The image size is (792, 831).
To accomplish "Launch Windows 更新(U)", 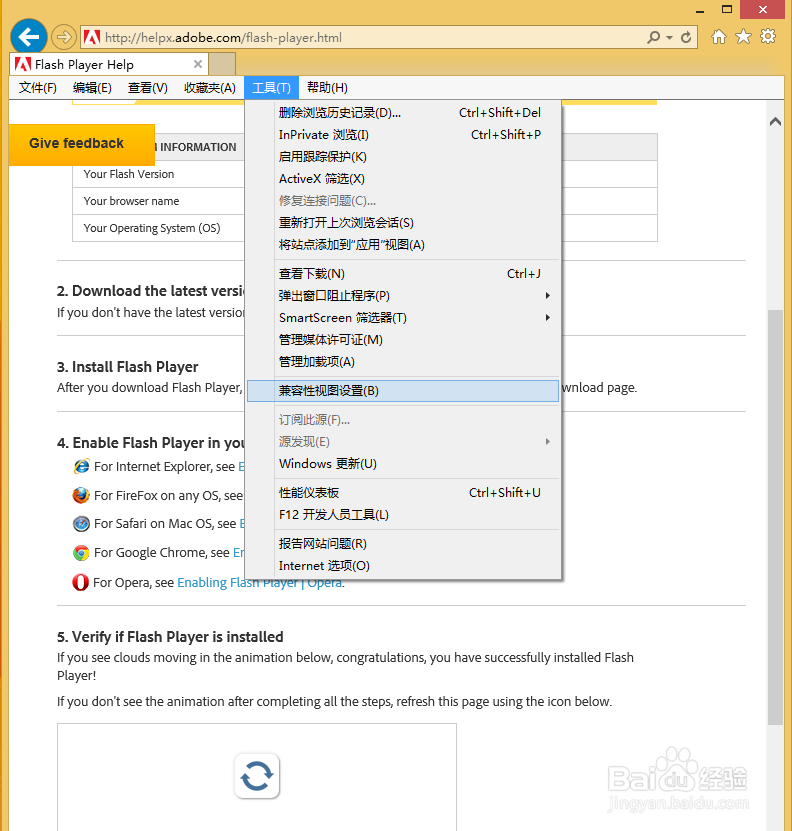I will pyautogui.click(x=404, y=464).
